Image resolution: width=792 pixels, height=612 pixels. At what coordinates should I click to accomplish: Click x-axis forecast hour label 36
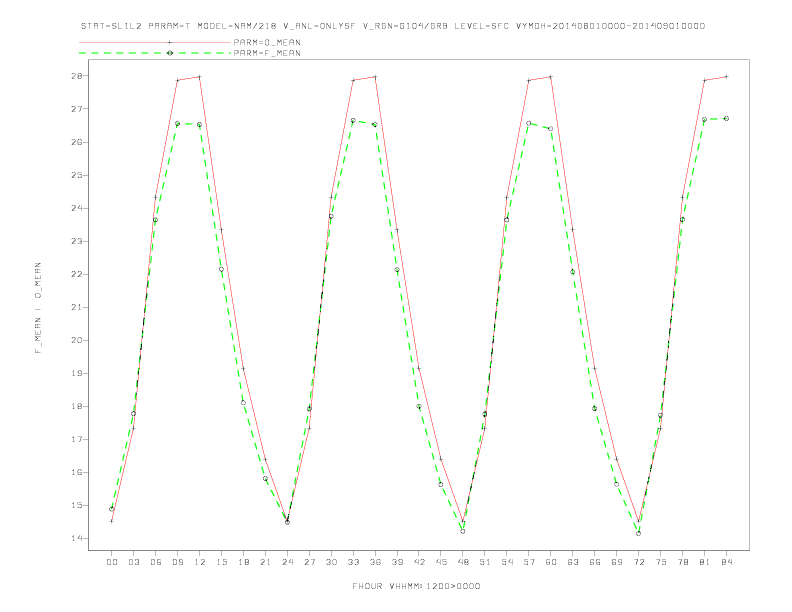tap(375, 562)
